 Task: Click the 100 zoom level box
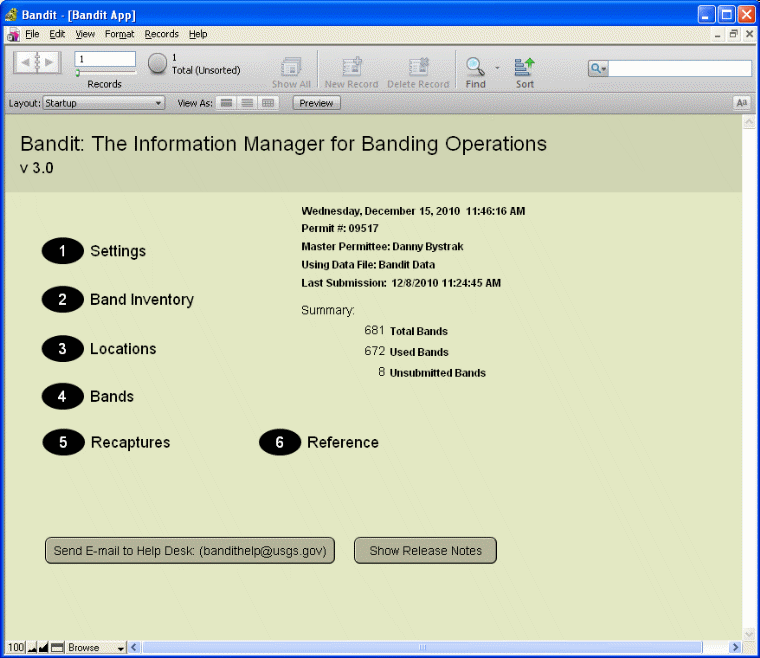(16, 648)
